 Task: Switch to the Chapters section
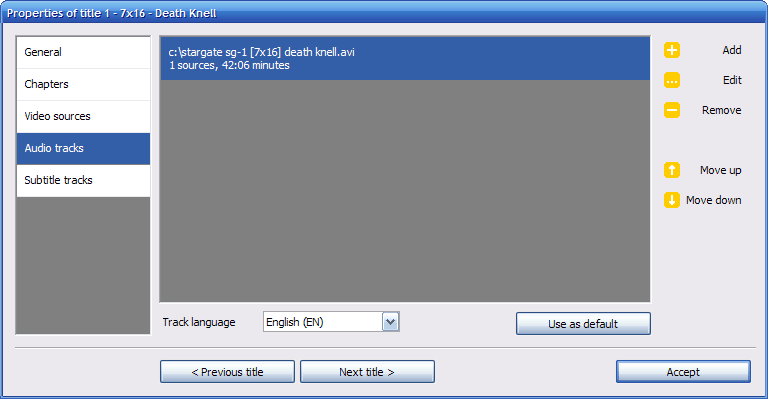[x=83, y=84]
